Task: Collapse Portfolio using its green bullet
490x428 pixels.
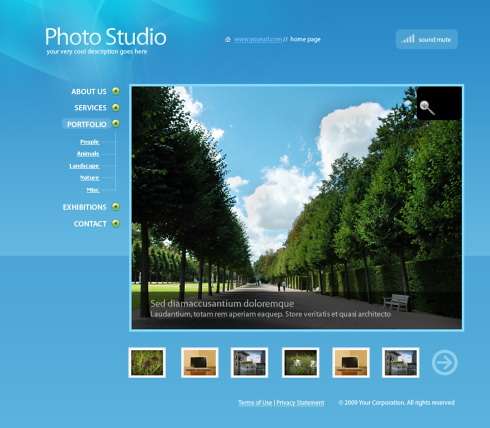Action: [x=116, y=124]
